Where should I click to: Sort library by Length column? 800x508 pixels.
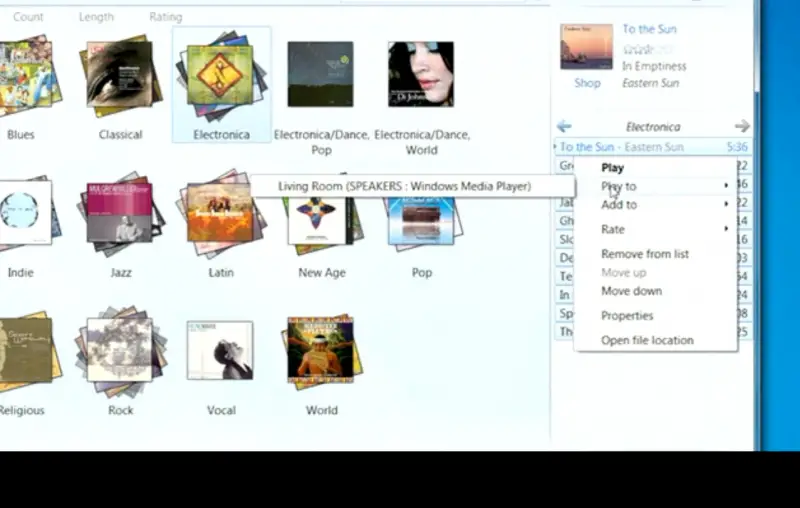(96, 17)
